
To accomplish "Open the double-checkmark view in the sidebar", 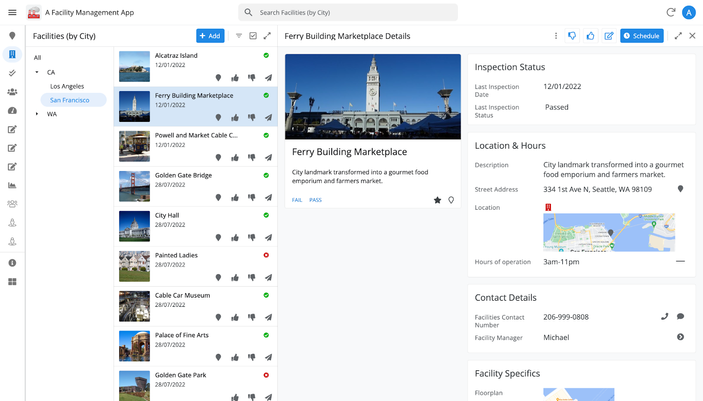I will pyautogui.click(x=12, y=73).
